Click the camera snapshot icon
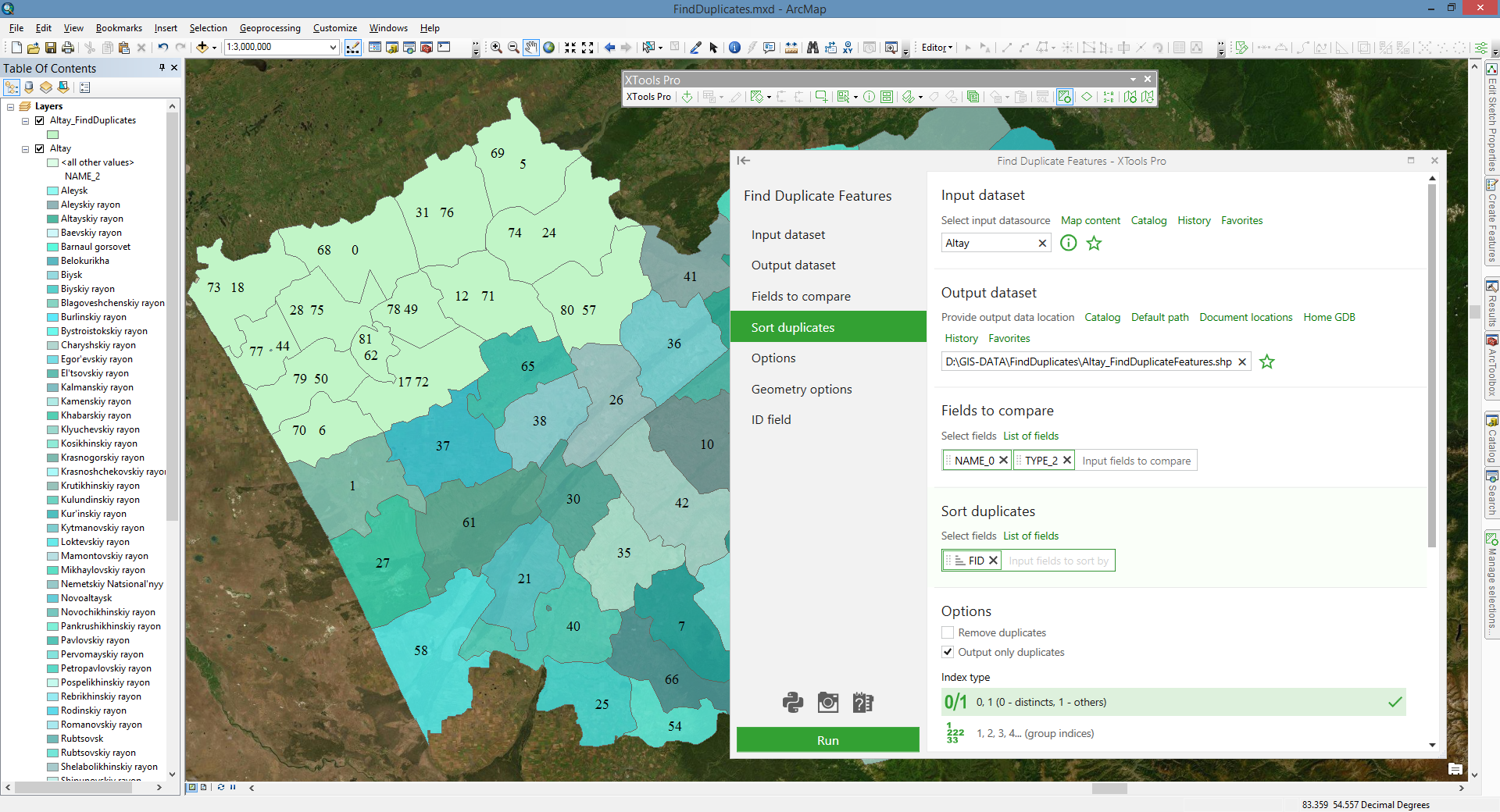 827,703
